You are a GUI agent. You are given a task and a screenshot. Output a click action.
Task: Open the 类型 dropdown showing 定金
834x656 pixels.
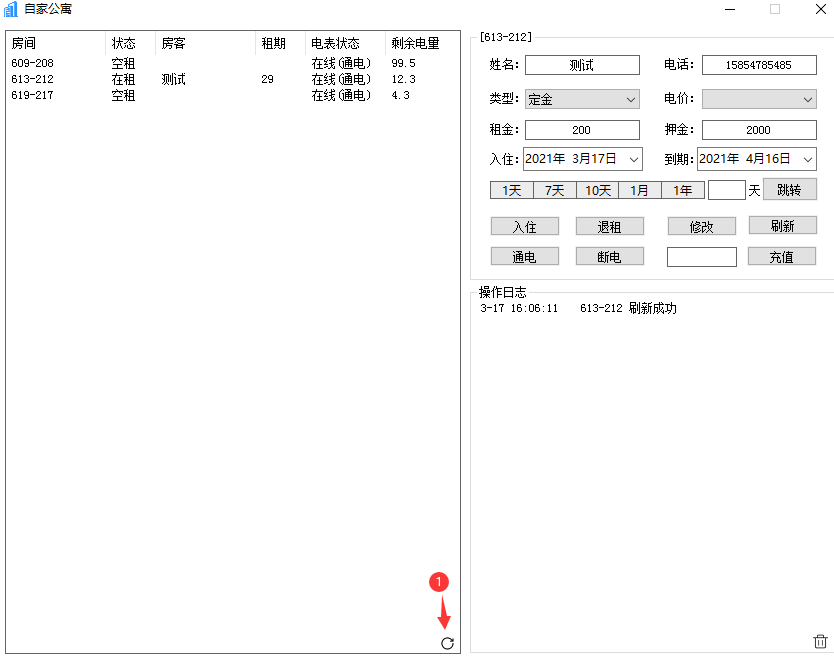582,99
